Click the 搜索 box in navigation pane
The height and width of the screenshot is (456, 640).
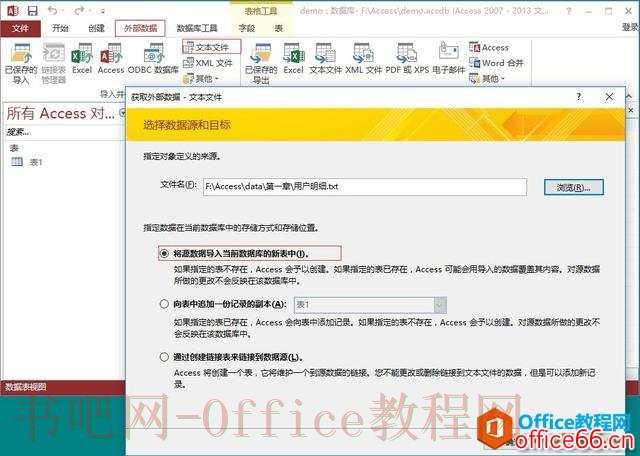(x=63, y=132)
